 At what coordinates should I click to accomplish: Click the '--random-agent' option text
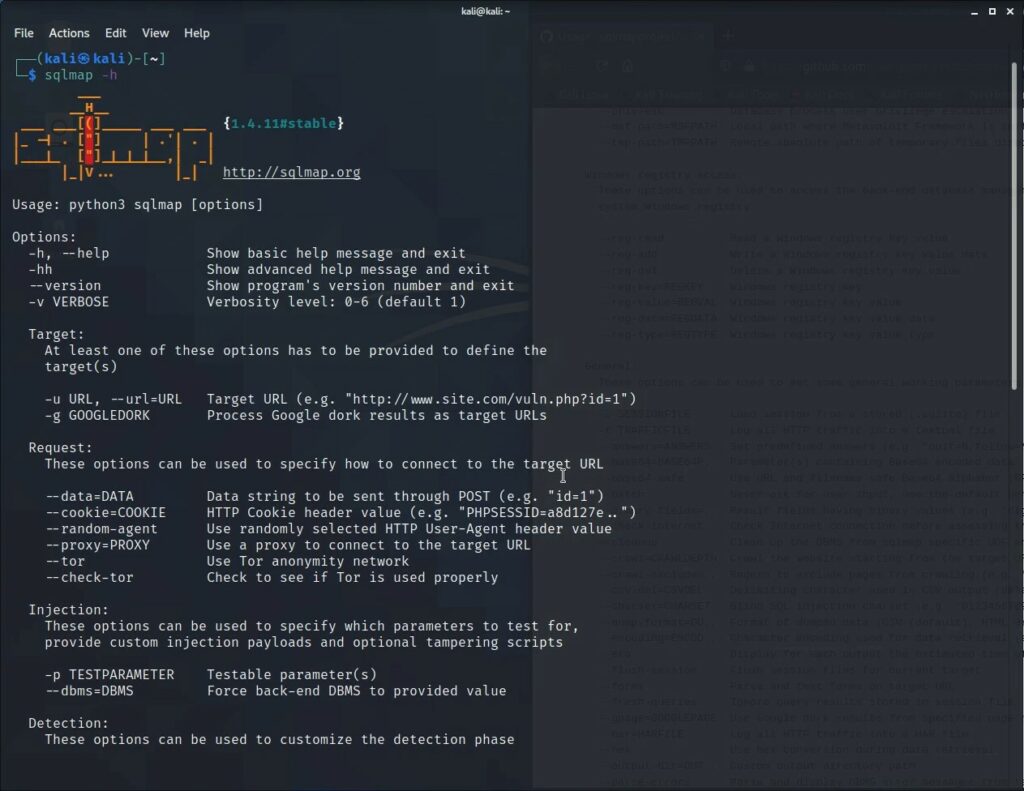(101, 529)
